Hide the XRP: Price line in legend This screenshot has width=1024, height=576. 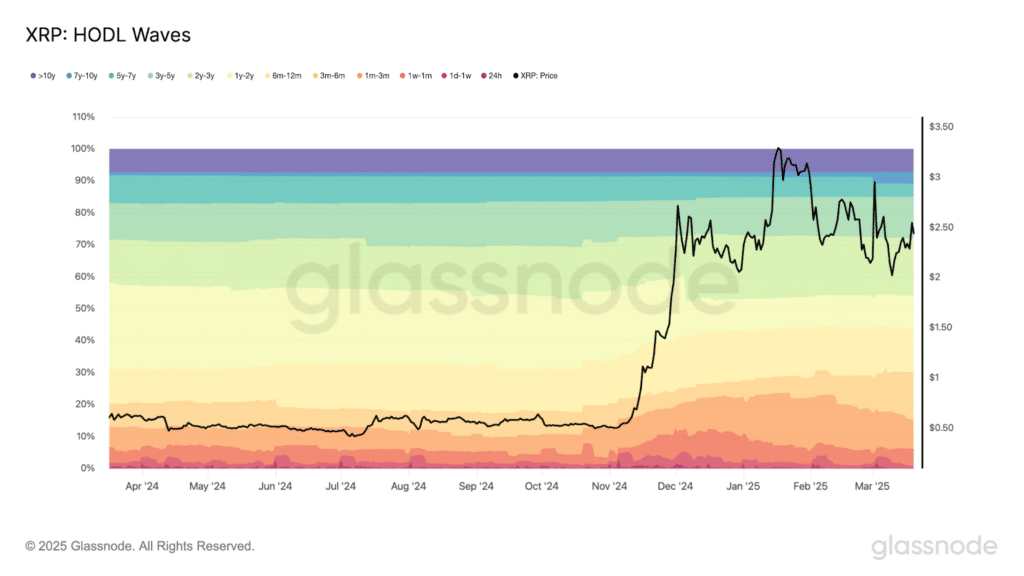pyautogui.click(x=536, y=76)
